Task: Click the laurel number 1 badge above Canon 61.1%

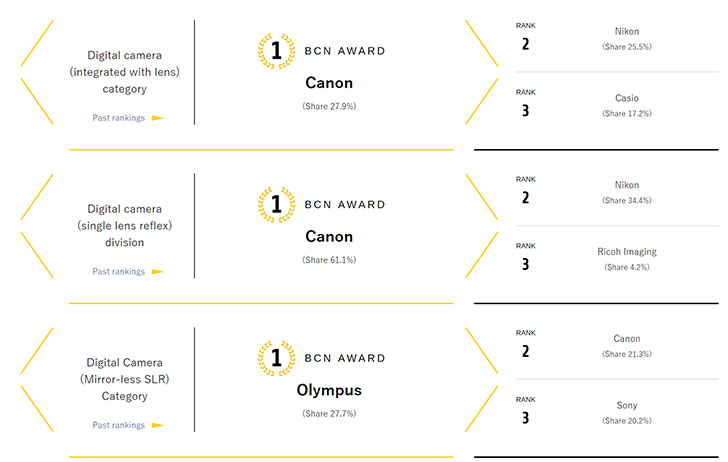Action: tap(276, 204)
